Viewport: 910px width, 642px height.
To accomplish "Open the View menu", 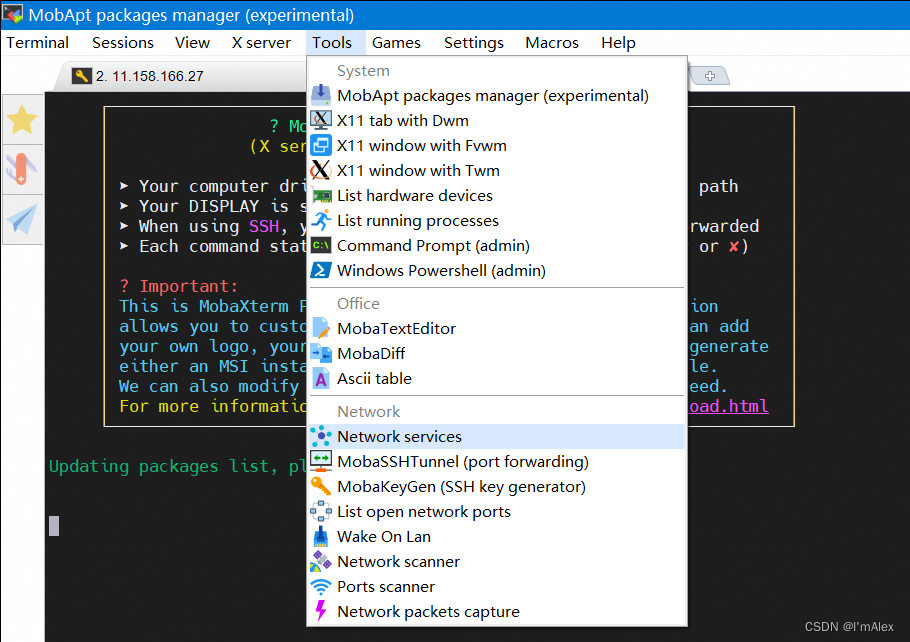I will (x=192, y=43).
